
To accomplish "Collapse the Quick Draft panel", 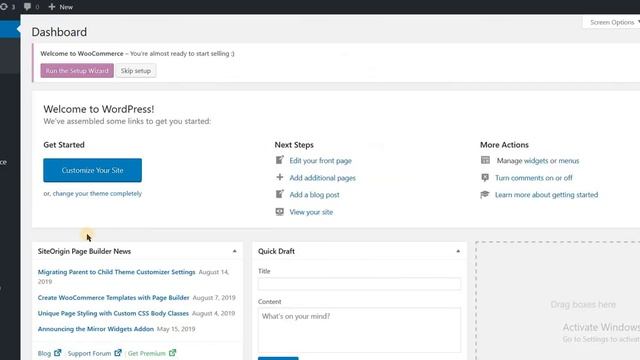I will click(458, 251).
